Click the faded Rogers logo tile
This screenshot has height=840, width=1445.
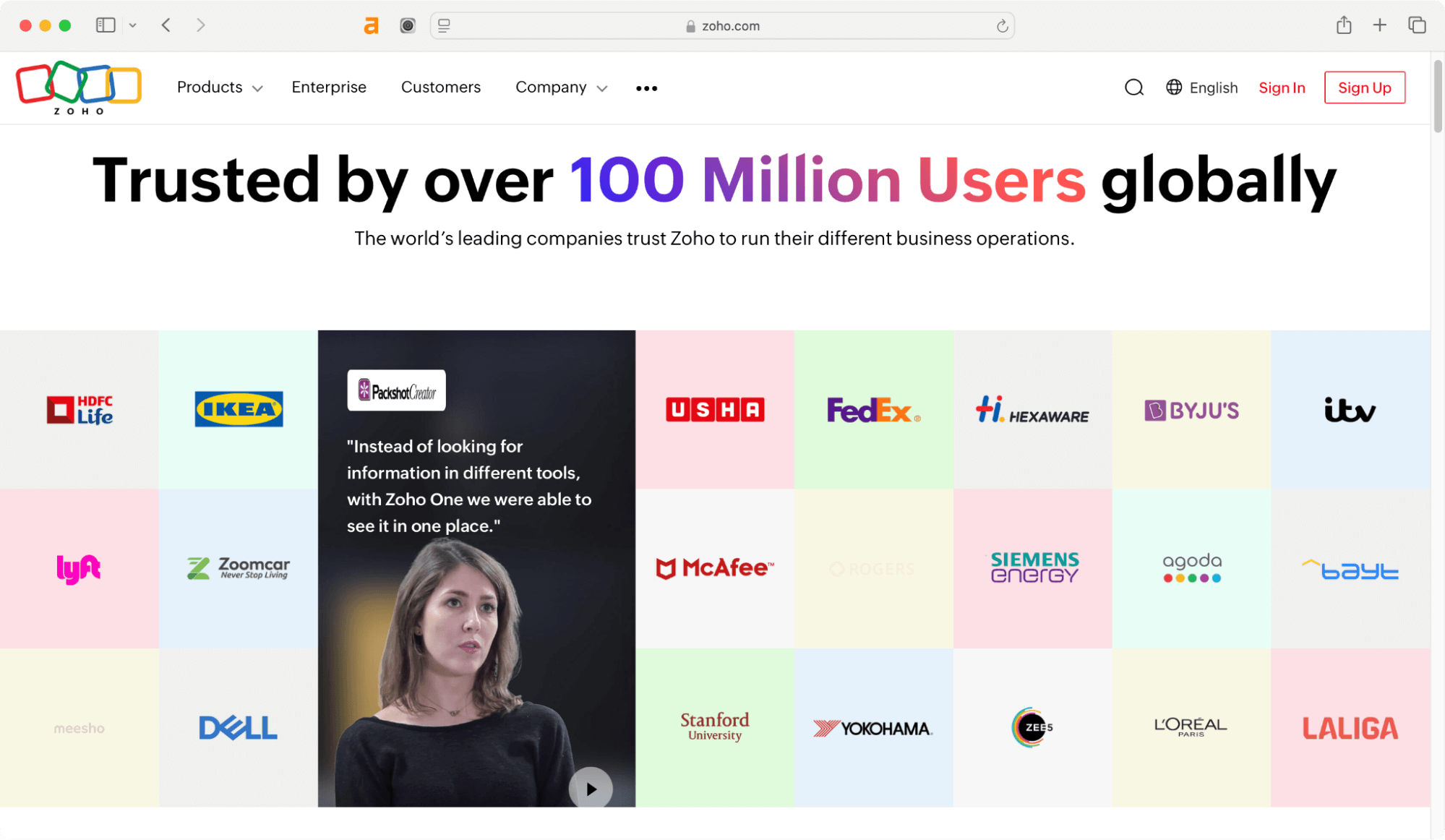874,569
